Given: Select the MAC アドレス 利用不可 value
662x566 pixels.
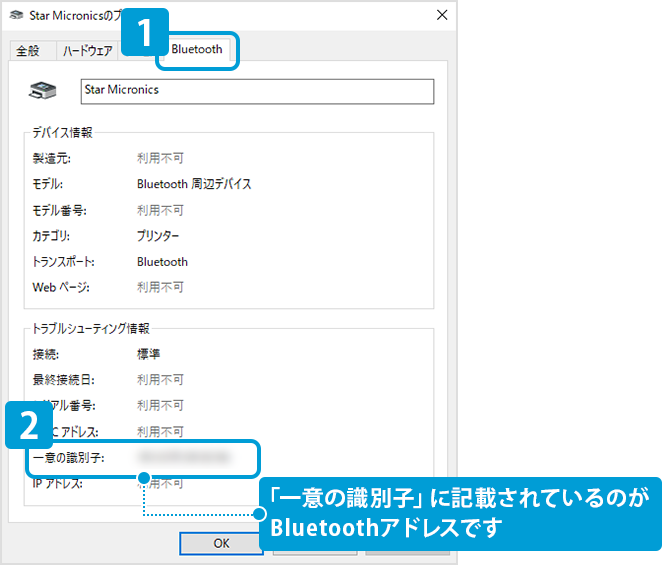Looking at the screenshot, I should (x=160, y=432).
